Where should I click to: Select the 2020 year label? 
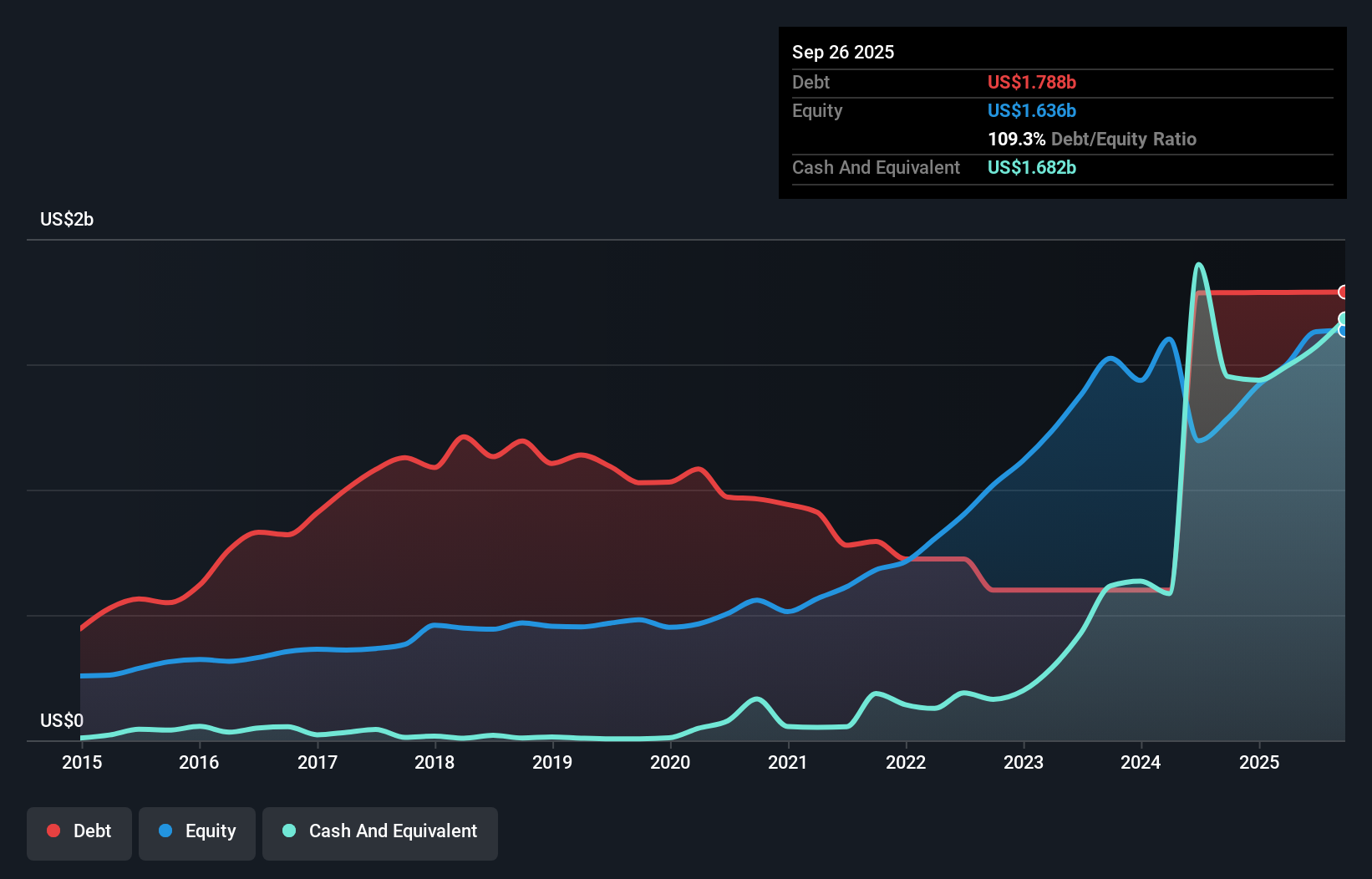[x=671, y=762]
